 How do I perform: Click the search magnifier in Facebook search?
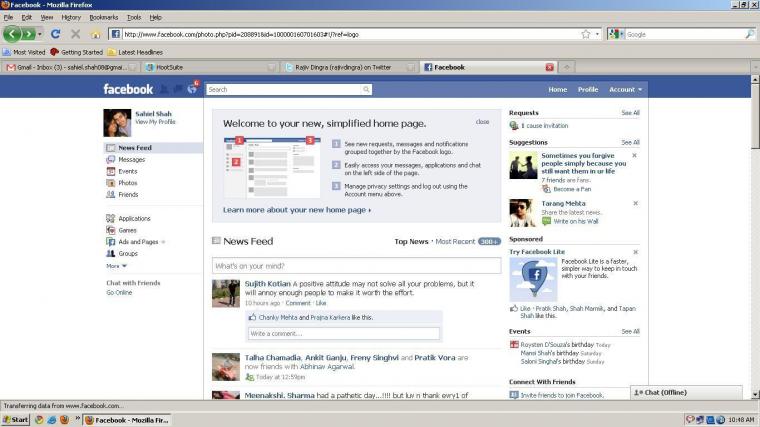click(366, 89)
